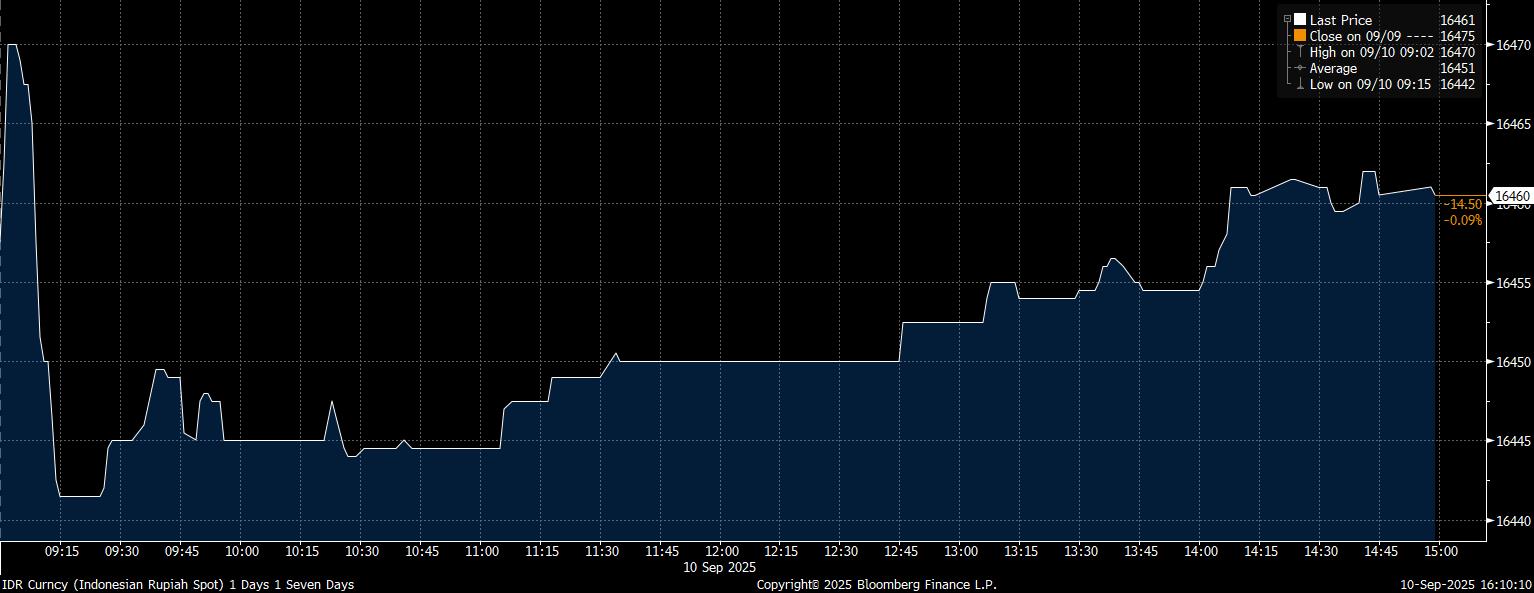Image resolution: width=1534 pixels, height=593 pixels.
Task: Click the orange -0.09% change label
Action: [x=1463, y=220]
